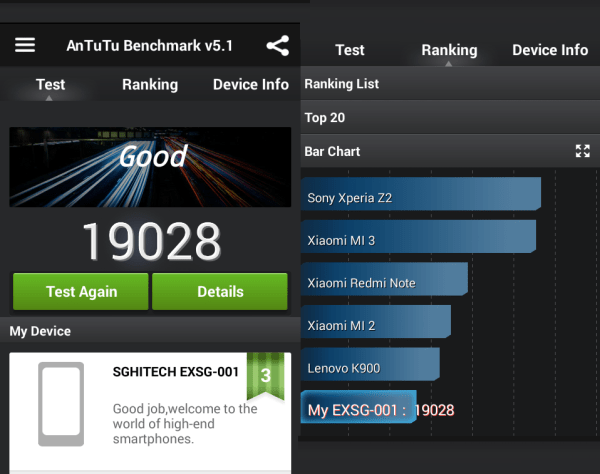Screen dimensions: 600x474
Task: Tap the green rank 3 ribbon badge
Action: coord(266,376)
